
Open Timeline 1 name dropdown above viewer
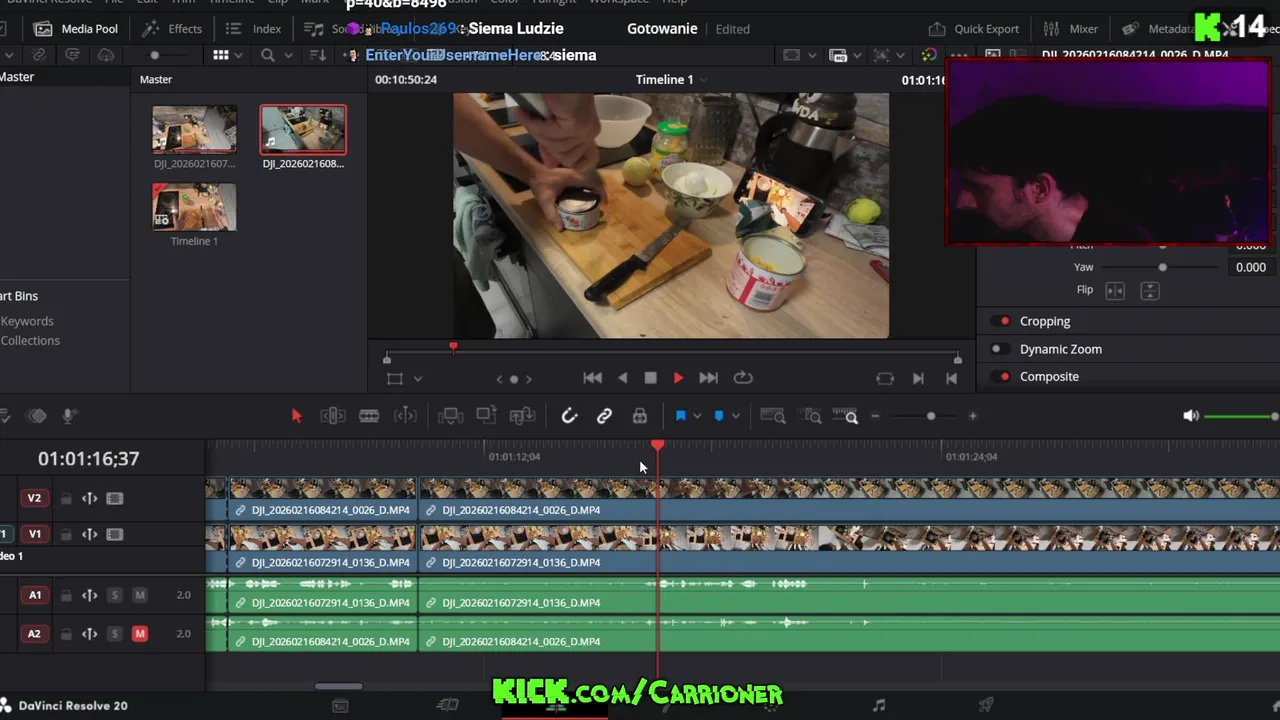point(703,80)
